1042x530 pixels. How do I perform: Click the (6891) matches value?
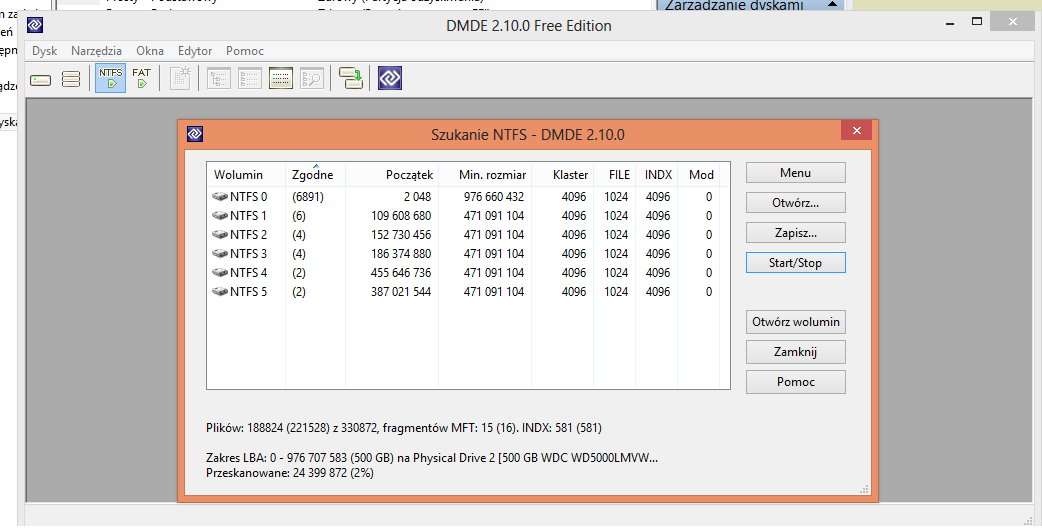(x=308, y=197)
